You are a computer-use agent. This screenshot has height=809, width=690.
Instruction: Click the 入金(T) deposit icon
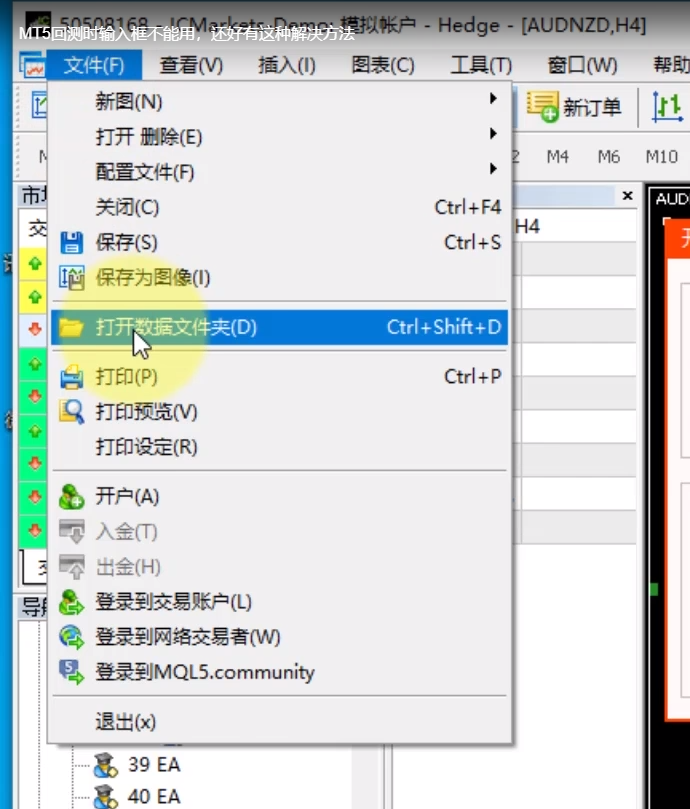tap(72, 531)
